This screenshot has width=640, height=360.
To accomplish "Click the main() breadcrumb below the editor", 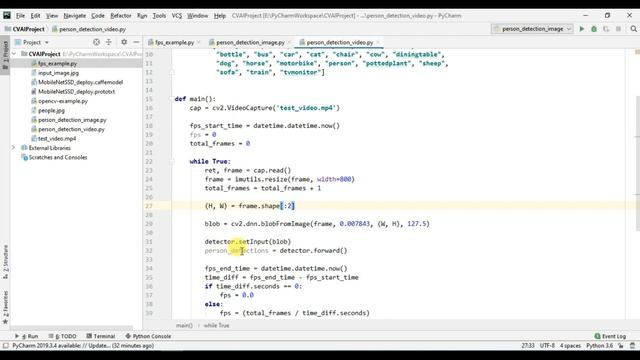I will coord(184,325).
